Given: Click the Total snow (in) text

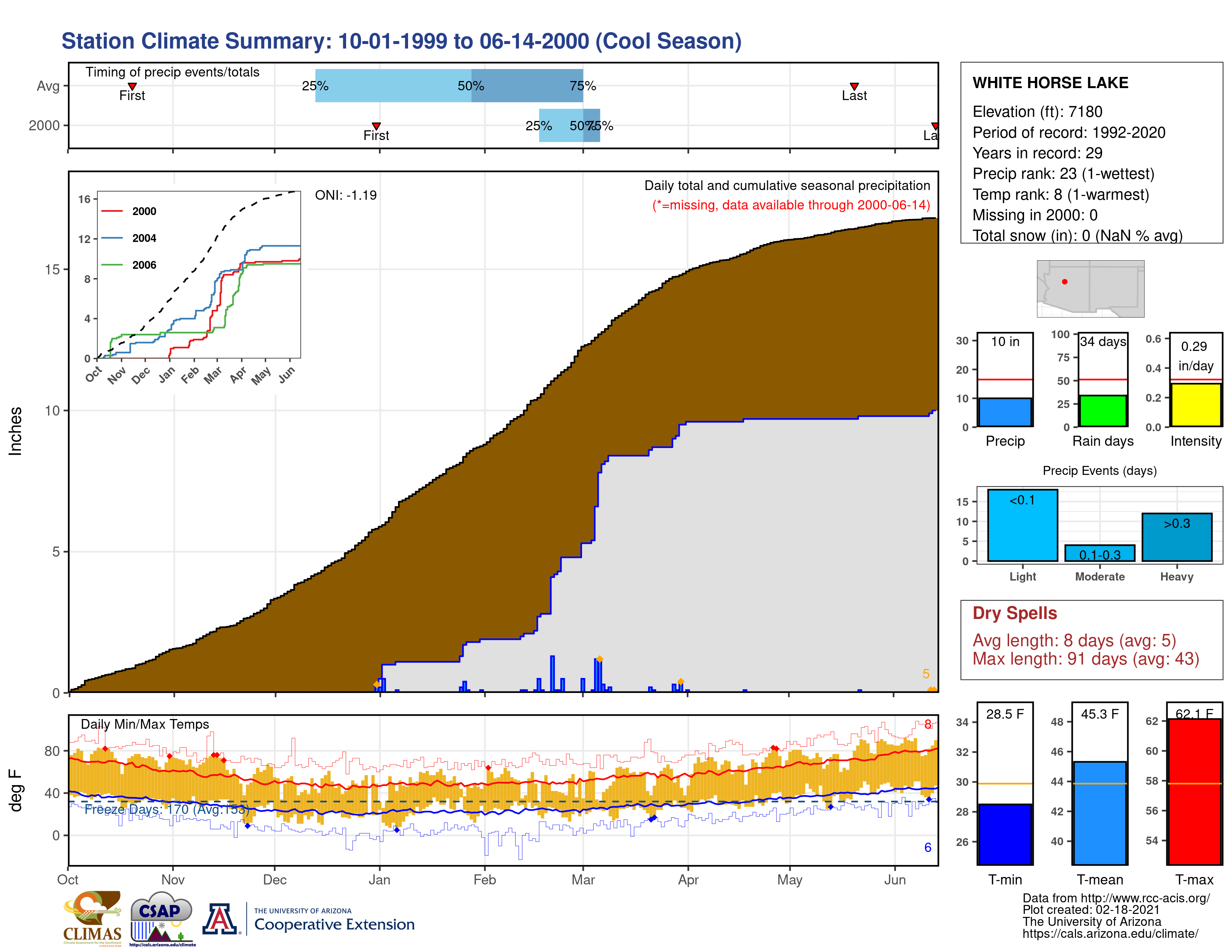Looking at the screenshot, I should tap(1077, 235).
